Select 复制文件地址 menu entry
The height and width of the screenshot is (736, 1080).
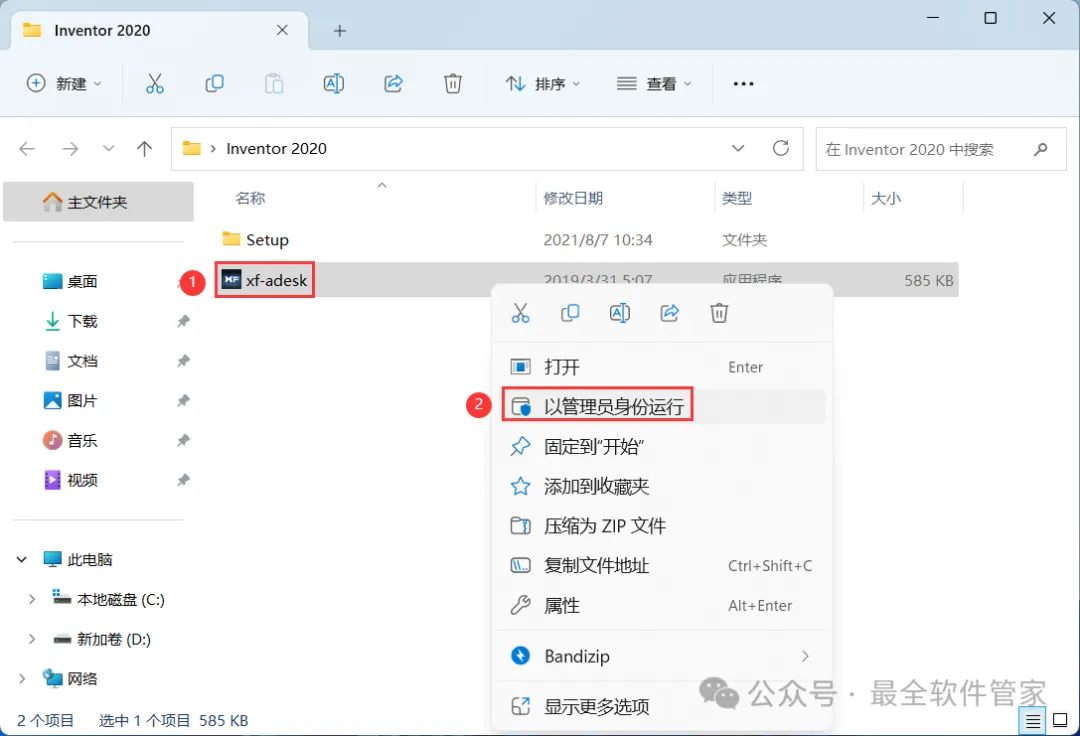tap(663, 566)
